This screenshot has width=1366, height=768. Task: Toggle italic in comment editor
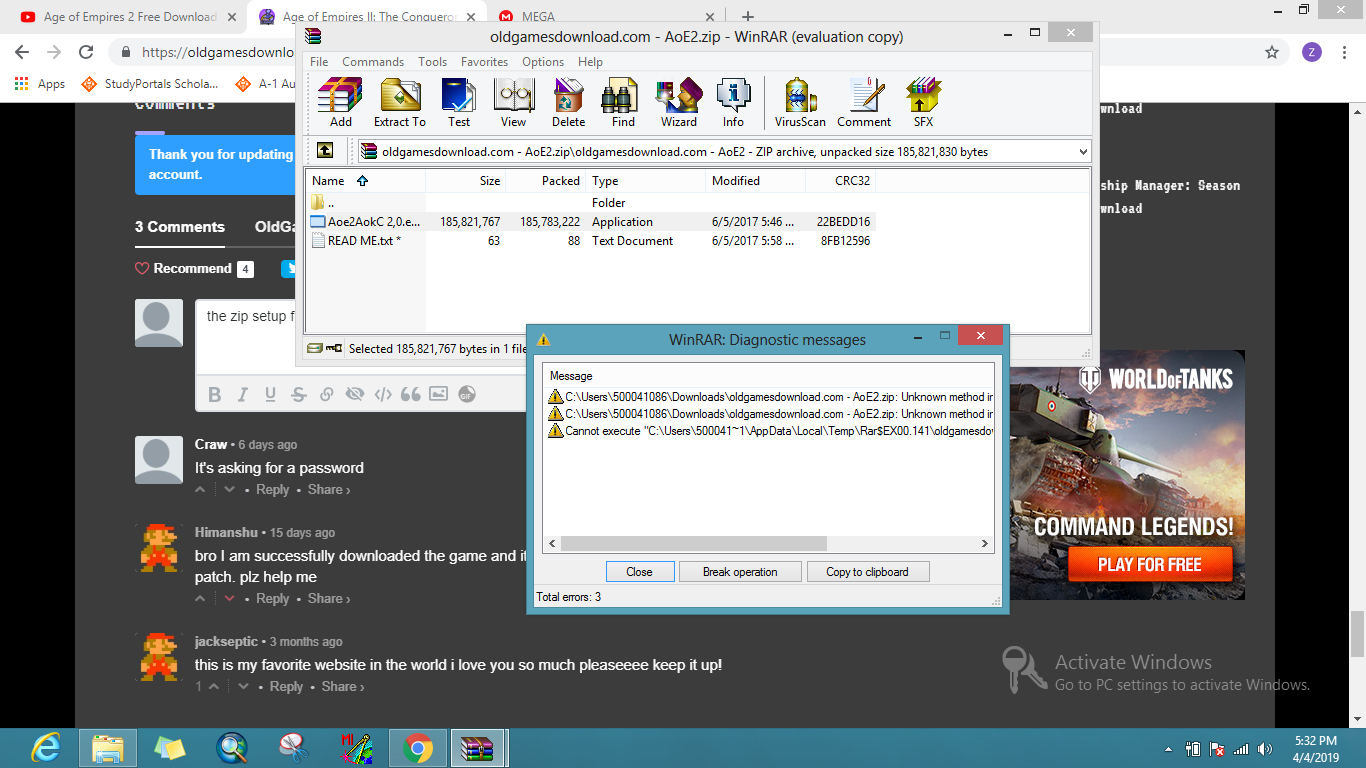[x=242, y=395]
